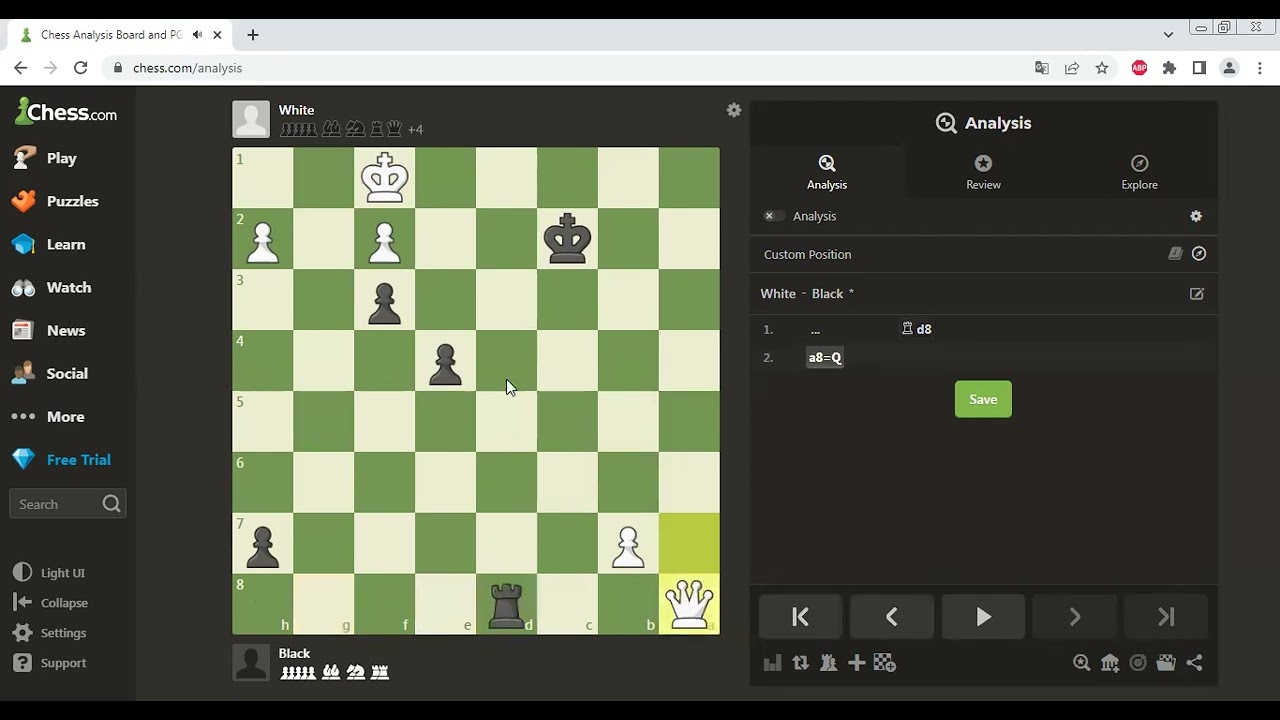Image resolution: width=1280 pixels, height=720 pixels.
Task: Open Social from sidebar
Action: click(x=68, y=373)
